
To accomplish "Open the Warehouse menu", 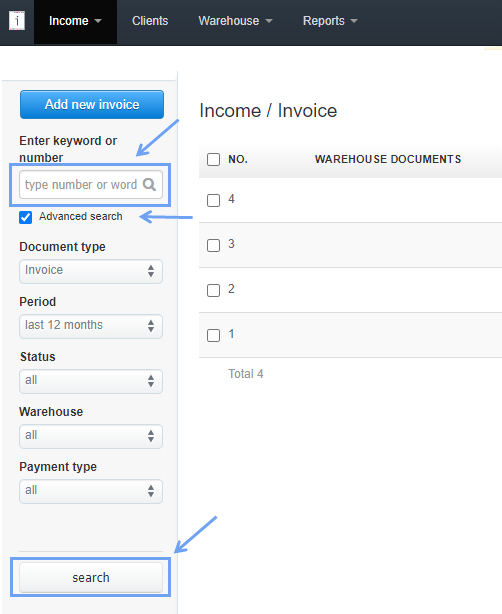I will (235, 21).
